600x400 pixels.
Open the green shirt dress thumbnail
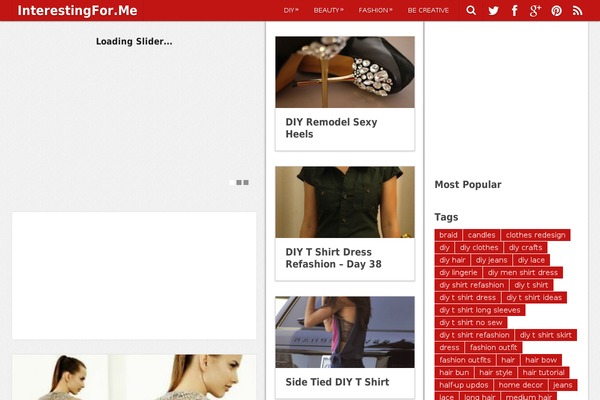345,202
